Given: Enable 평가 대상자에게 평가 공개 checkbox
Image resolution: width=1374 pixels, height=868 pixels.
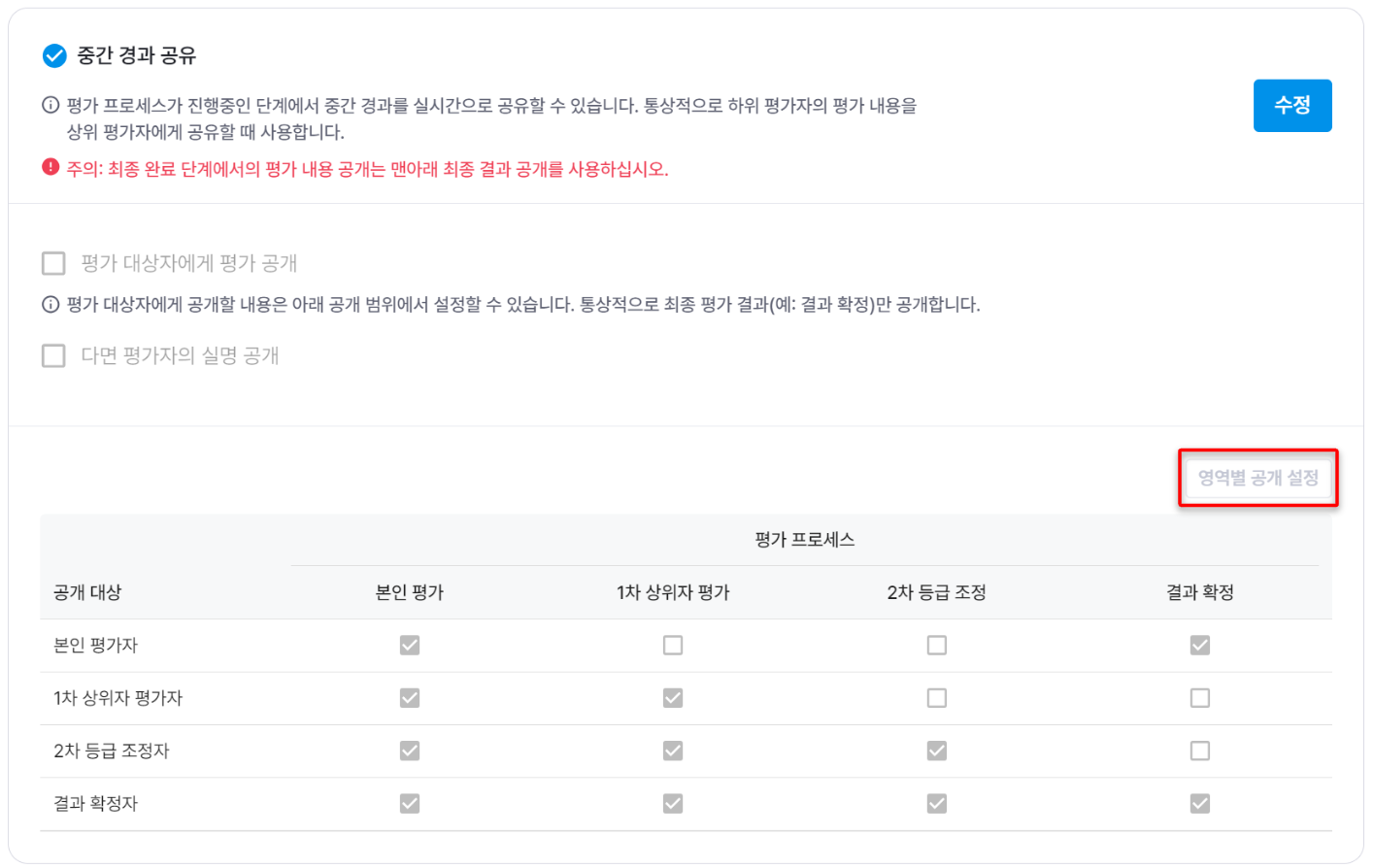Looking at the screenshot, I should (x=54, y=263).
